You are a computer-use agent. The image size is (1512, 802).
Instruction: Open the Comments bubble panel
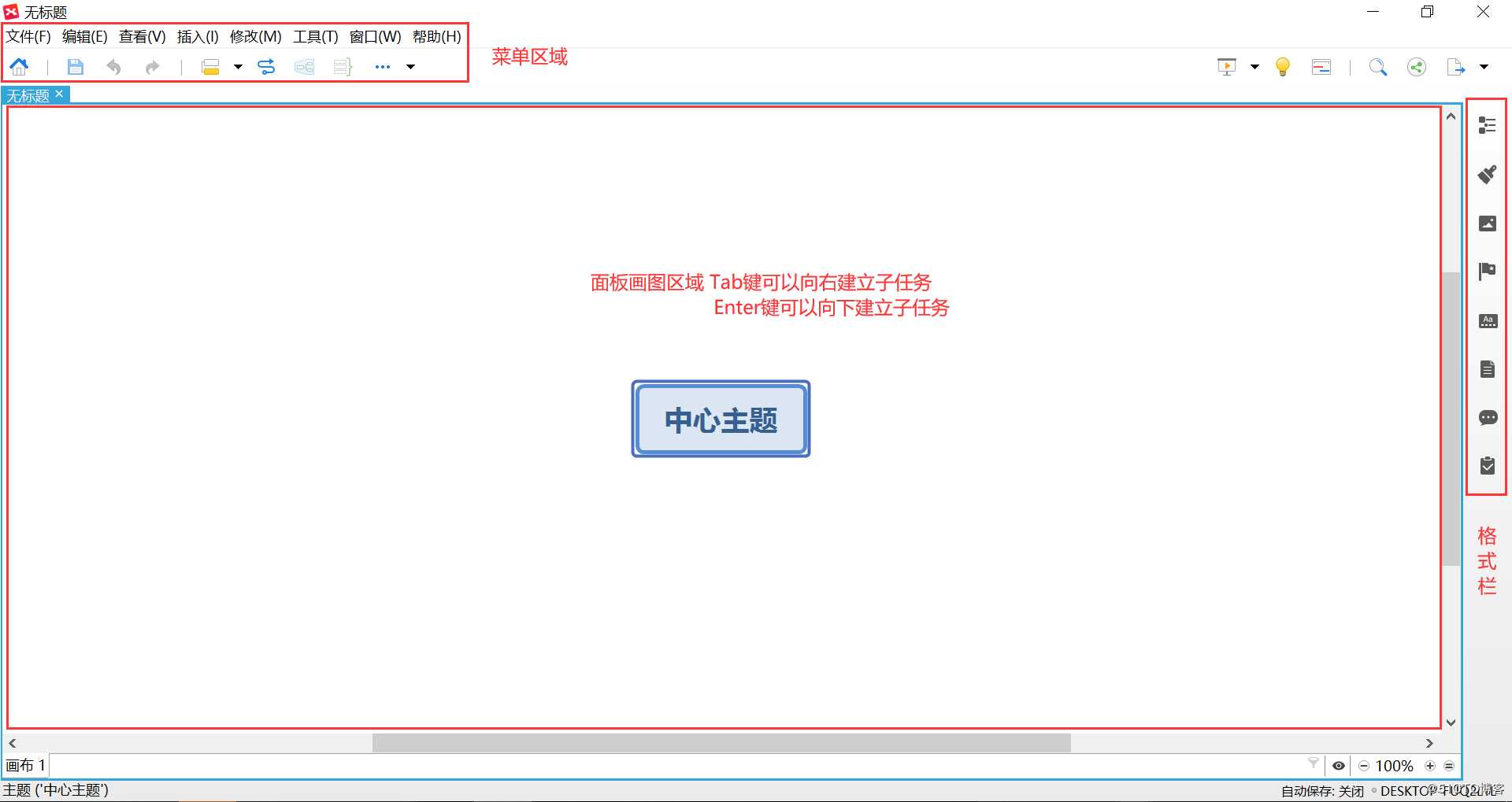pos(1488,418)
